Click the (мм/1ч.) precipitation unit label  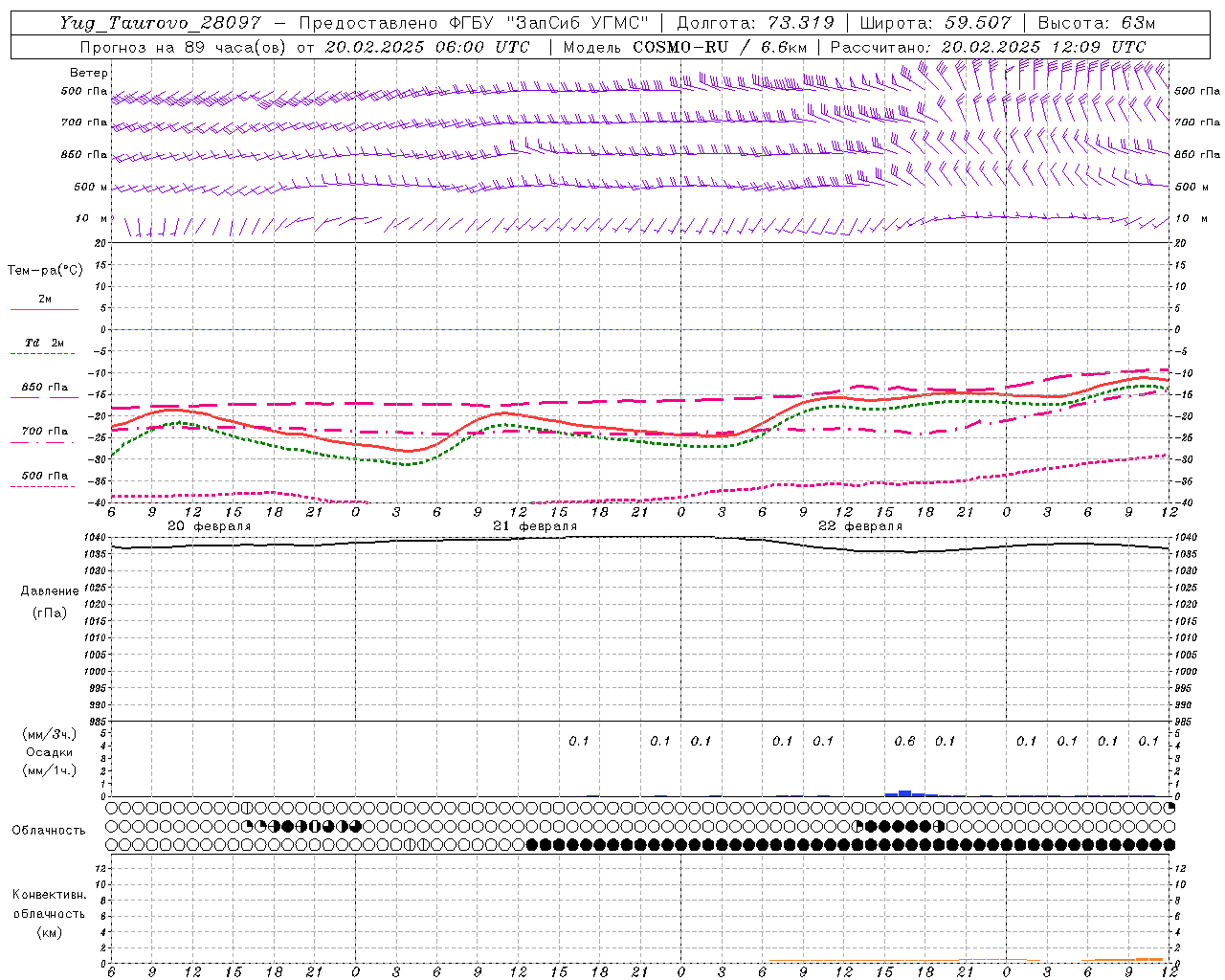coord(50,770)
